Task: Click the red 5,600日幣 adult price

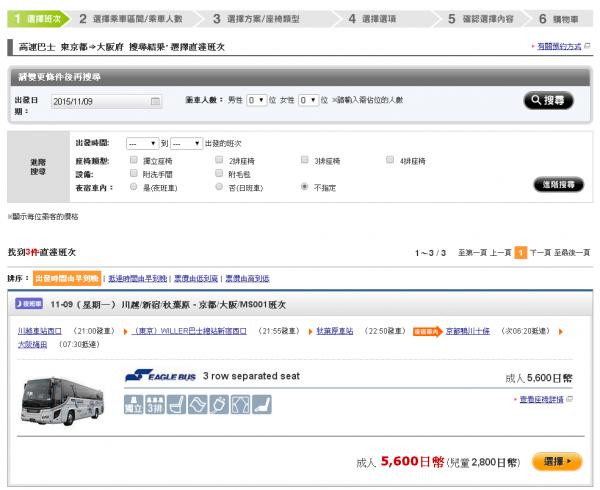Action: (412, 461)
